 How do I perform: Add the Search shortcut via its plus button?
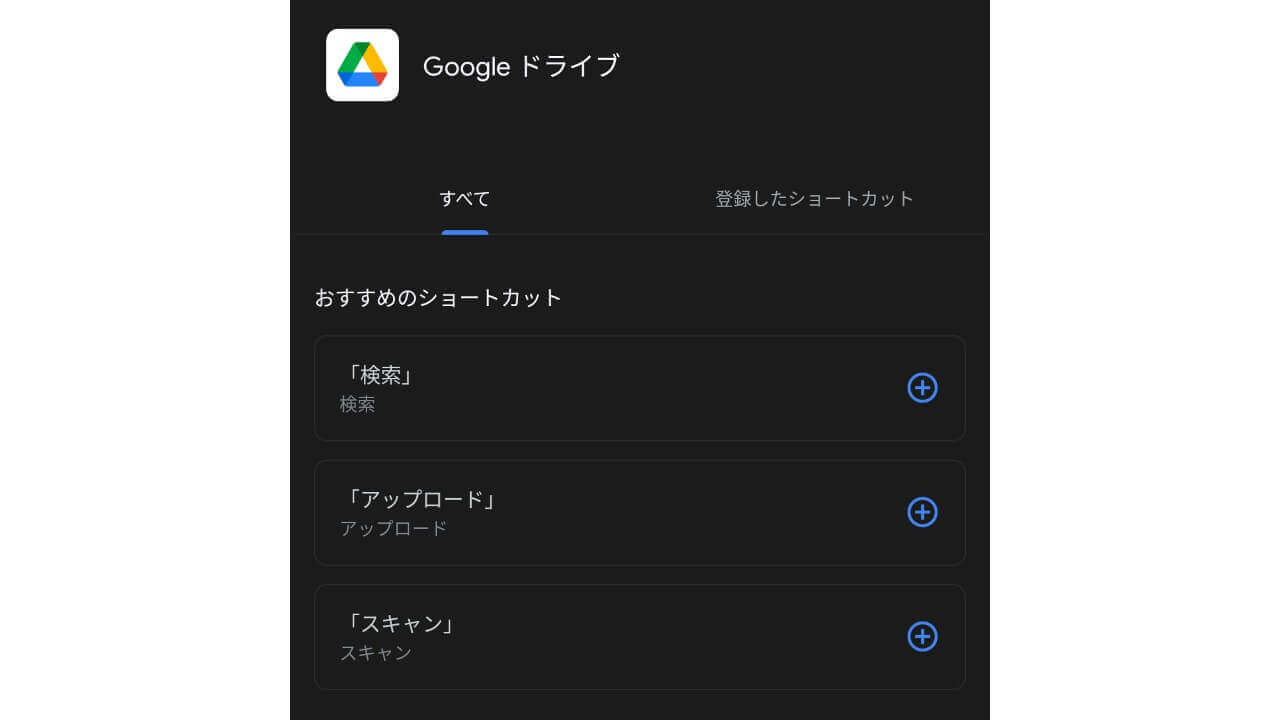coord(921,388)
